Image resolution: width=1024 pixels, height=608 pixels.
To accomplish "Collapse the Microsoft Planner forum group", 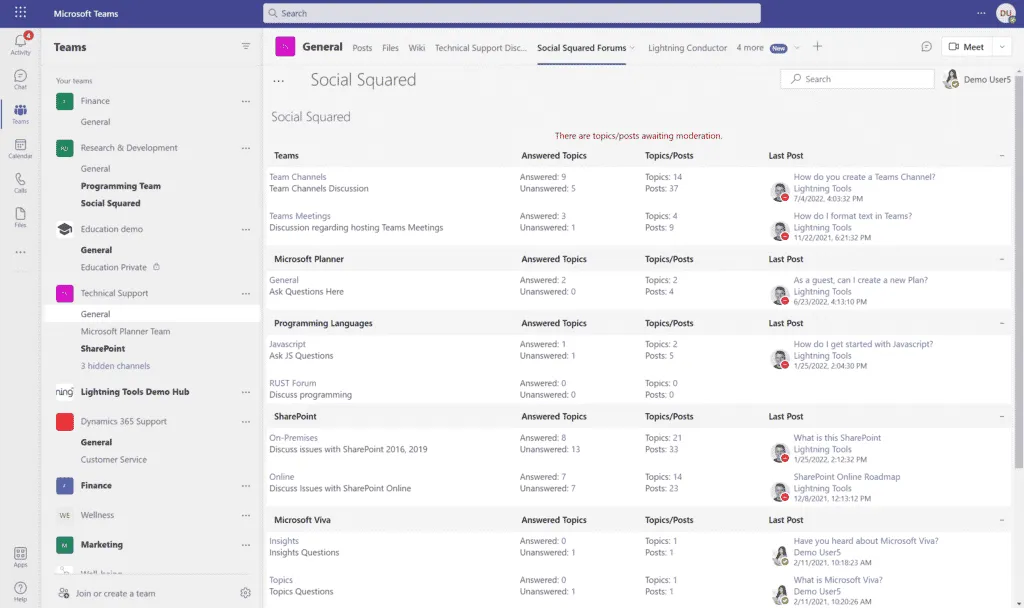I will [x=1002, y=259].
